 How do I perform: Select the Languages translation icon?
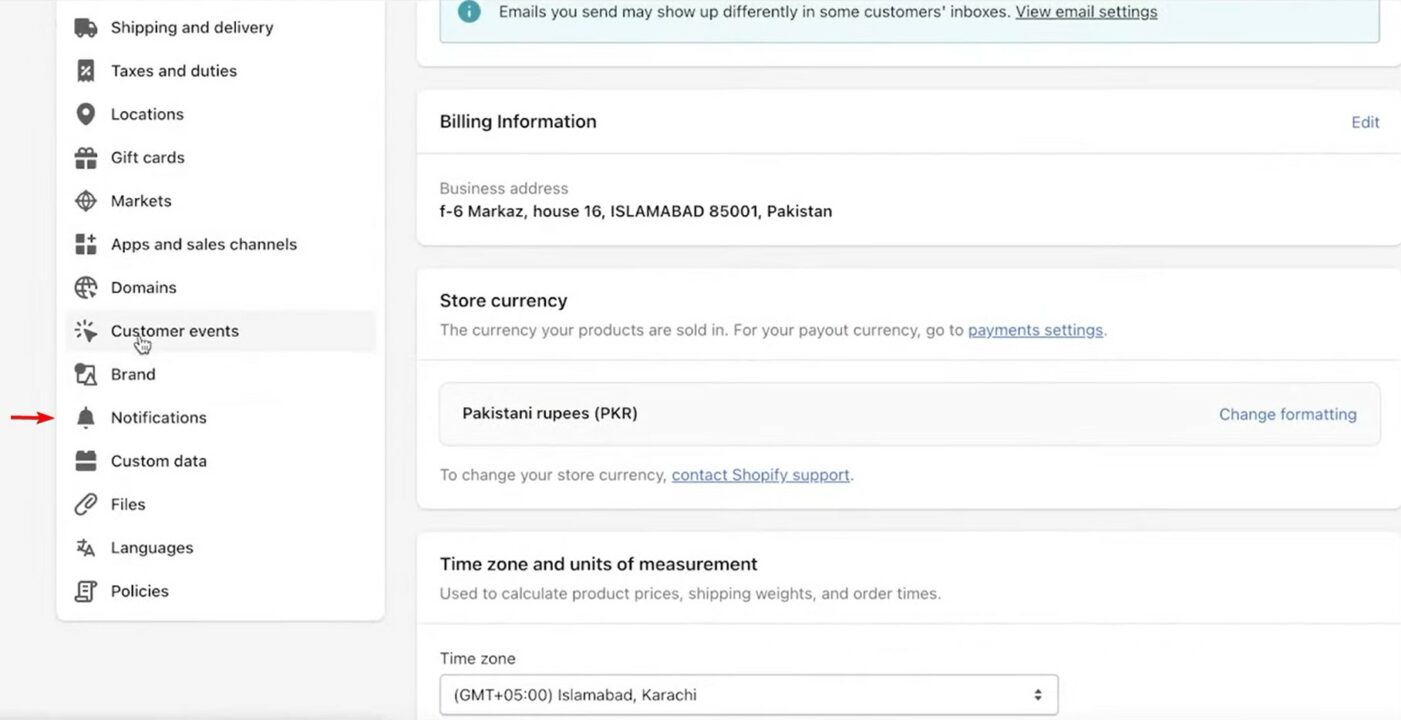click(87, 547)
